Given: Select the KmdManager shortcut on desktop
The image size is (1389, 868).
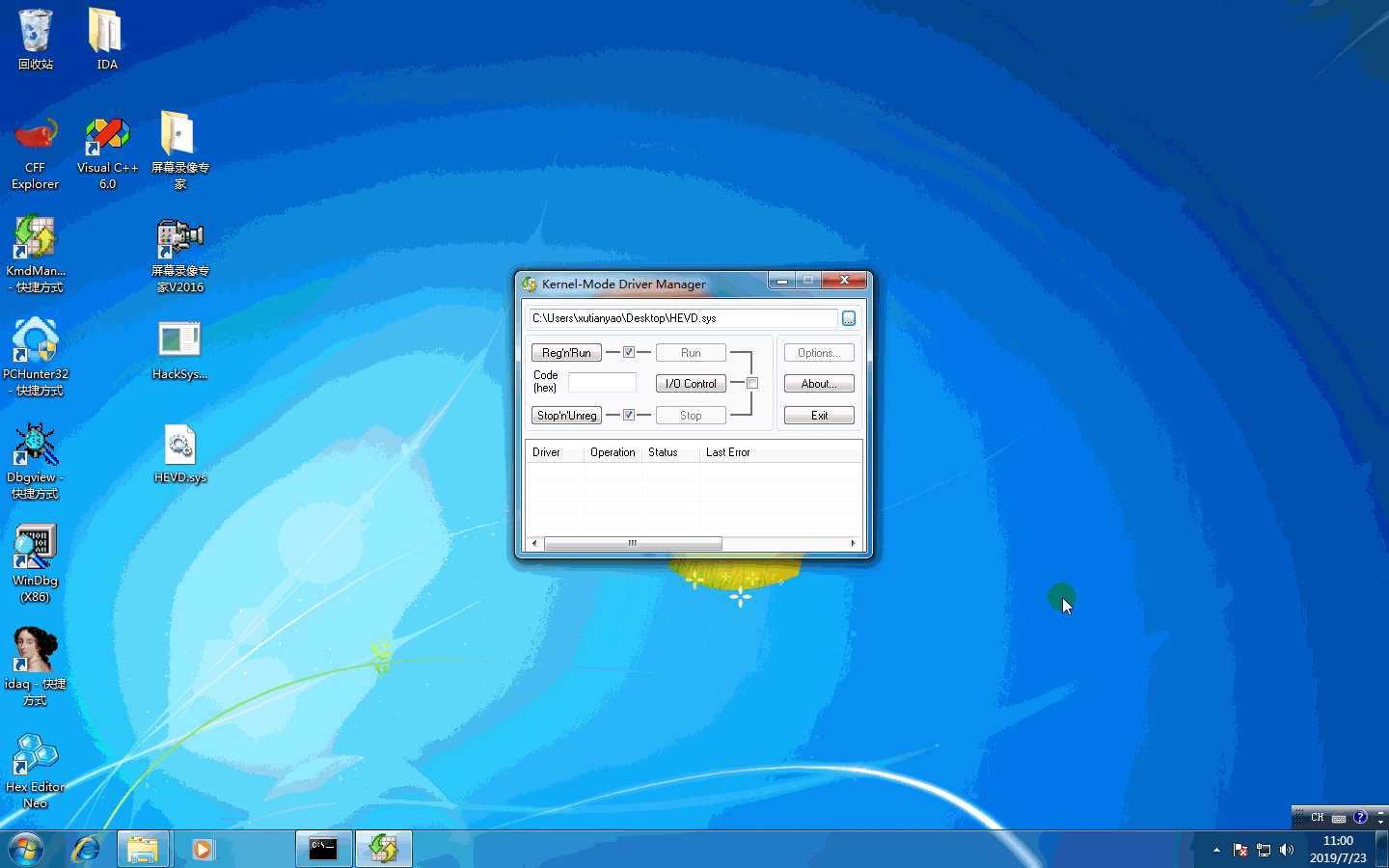Looking at the screenshot, I should tap(35, 255).
